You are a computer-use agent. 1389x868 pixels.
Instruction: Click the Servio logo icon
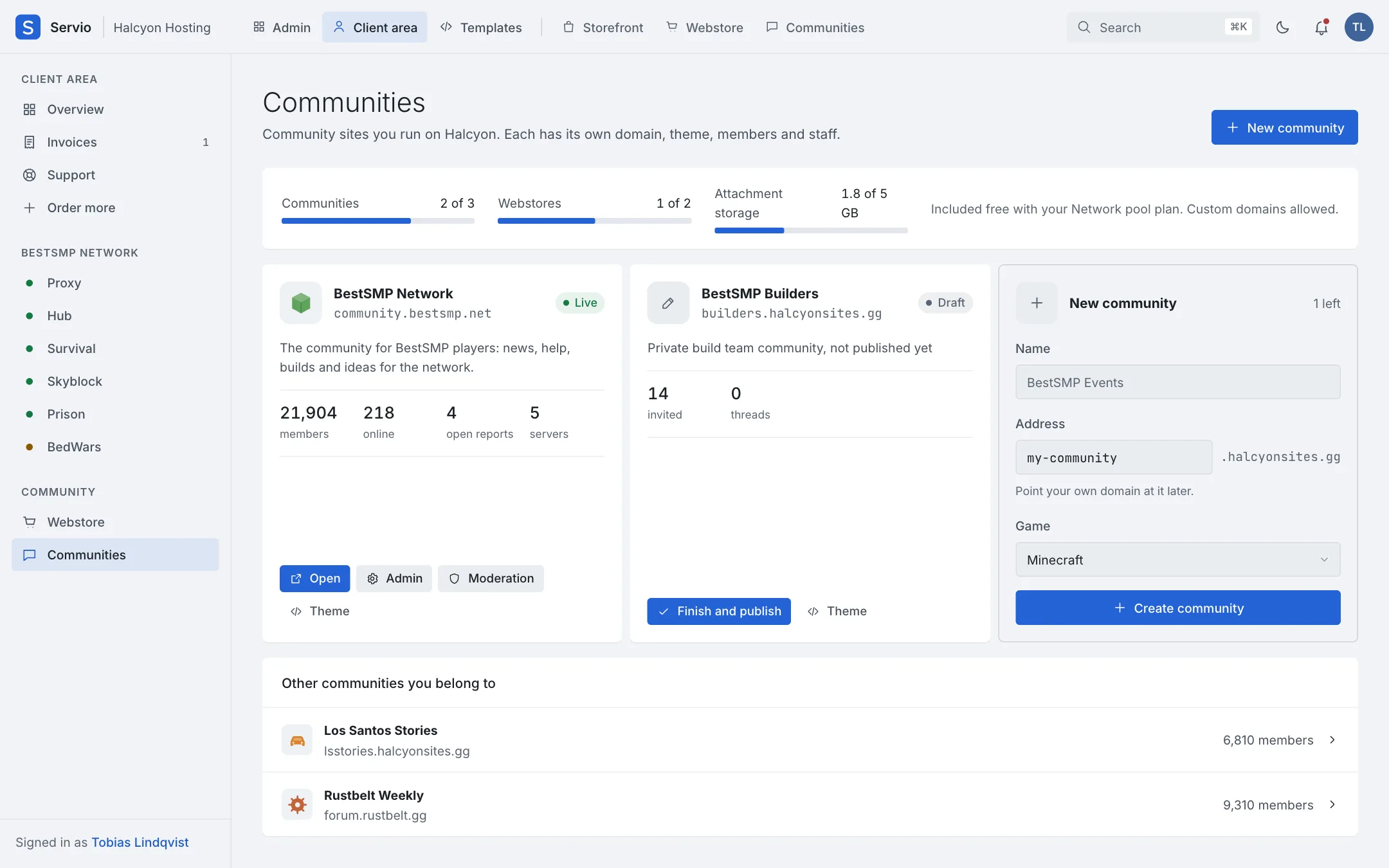click(x=28, y=27)
